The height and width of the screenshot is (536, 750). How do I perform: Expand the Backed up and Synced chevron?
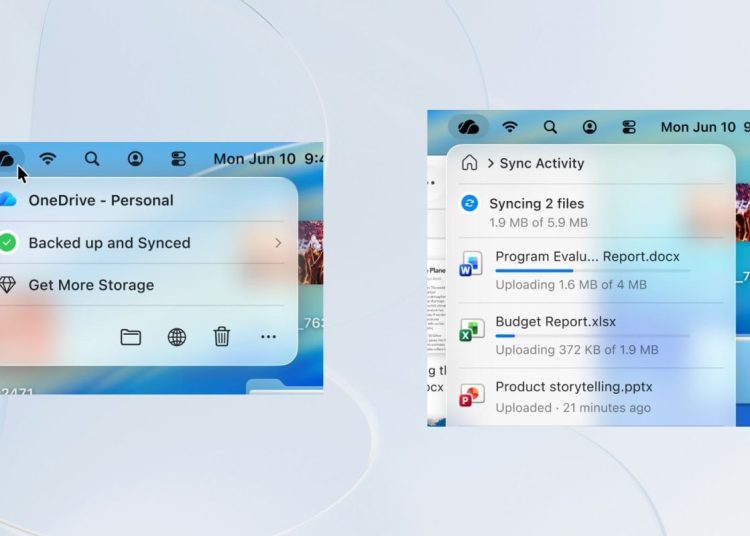[278, 243]
